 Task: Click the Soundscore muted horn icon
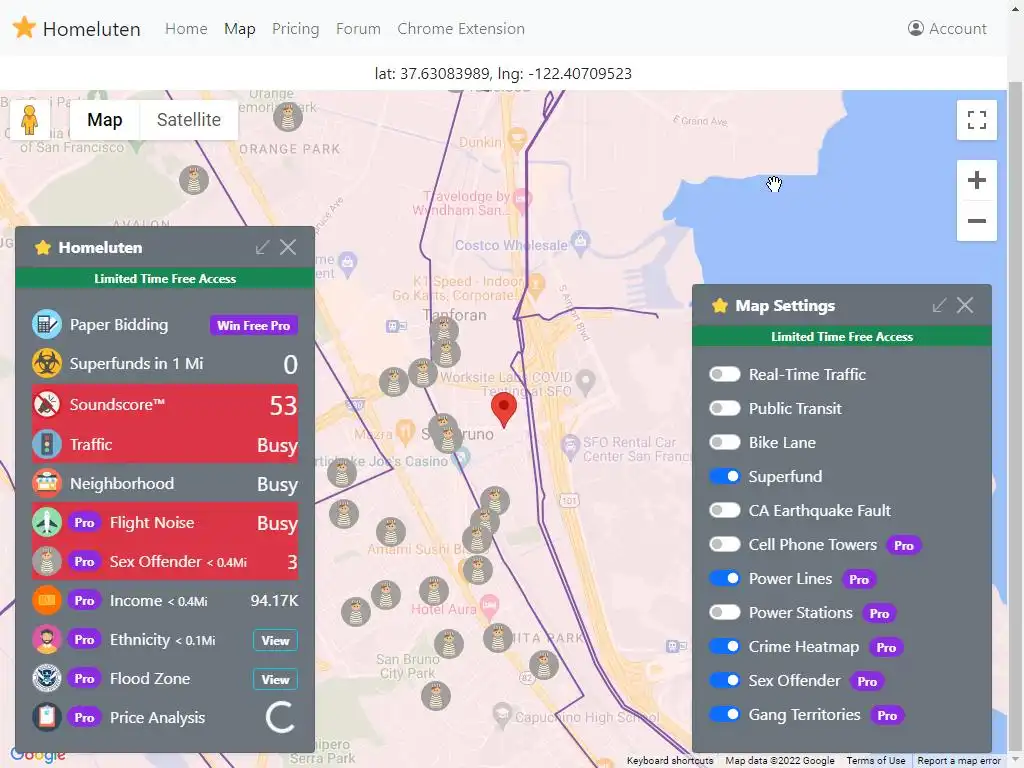47,405
